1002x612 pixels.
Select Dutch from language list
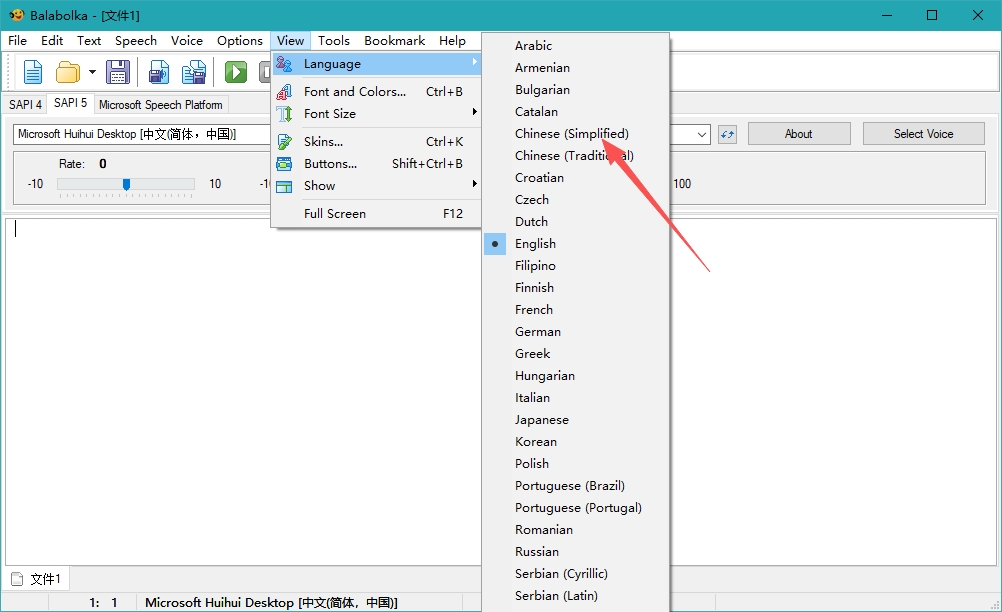click(576, 222)
